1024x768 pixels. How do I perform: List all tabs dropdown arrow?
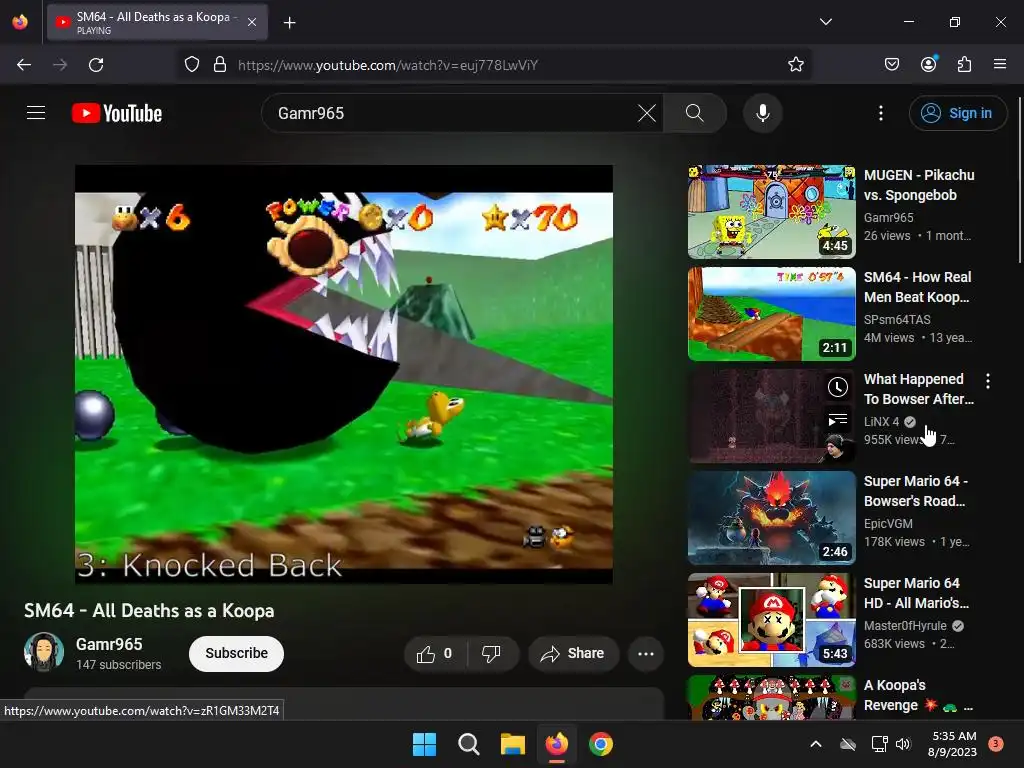825,22
